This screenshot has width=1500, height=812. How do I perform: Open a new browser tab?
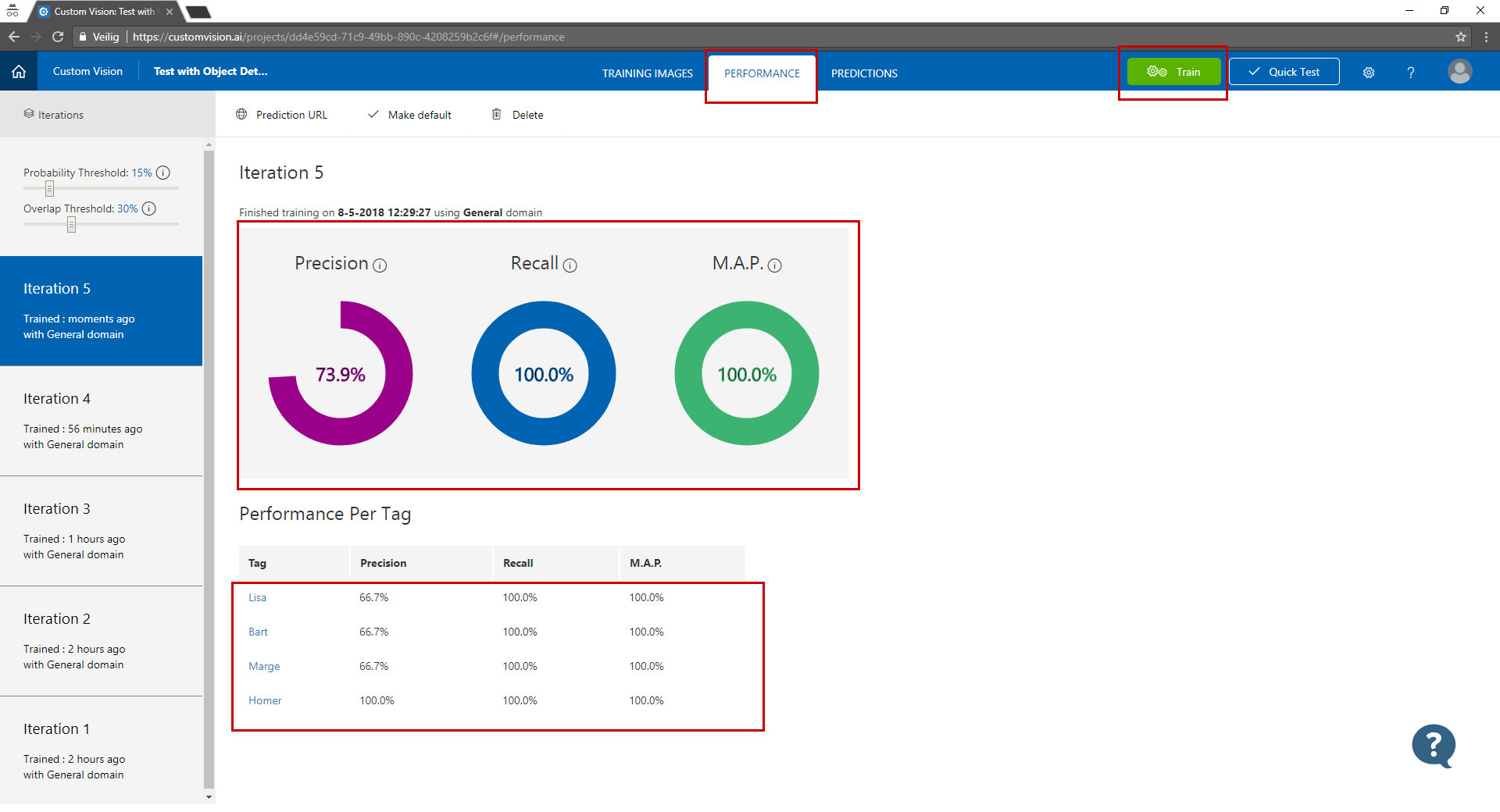point(198,12)
